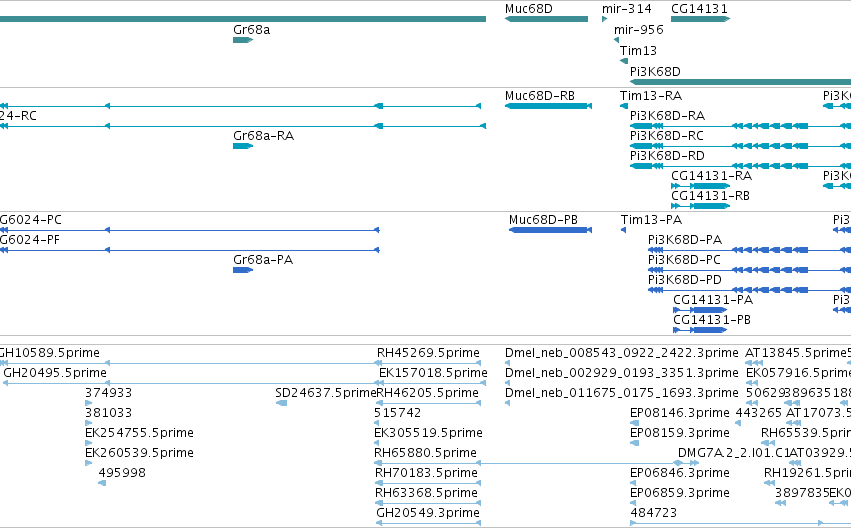This screenshot has width=851, height=528.
Task: Click the Gr68a-PA protein label
Action: click(263, 260)
